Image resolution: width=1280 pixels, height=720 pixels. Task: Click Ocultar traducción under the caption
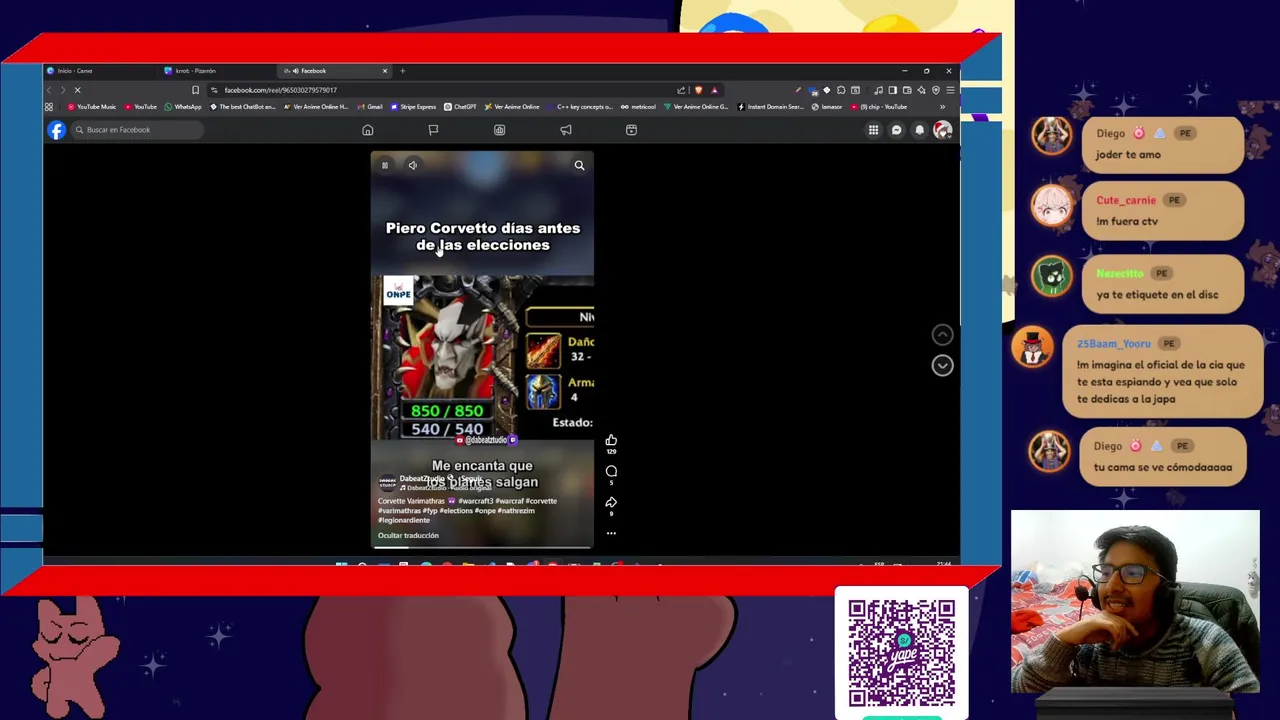pos(408,535)
